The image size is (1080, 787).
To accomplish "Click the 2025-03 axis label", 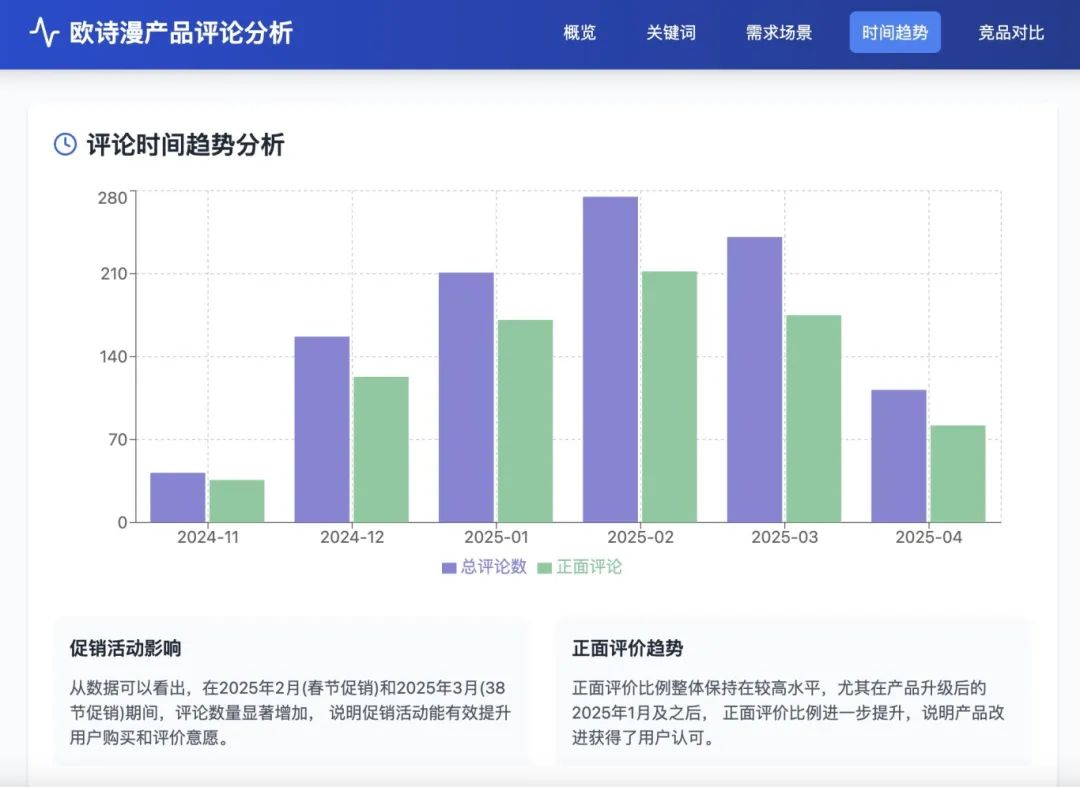I will pyautogui.click(x=785, y=537).
